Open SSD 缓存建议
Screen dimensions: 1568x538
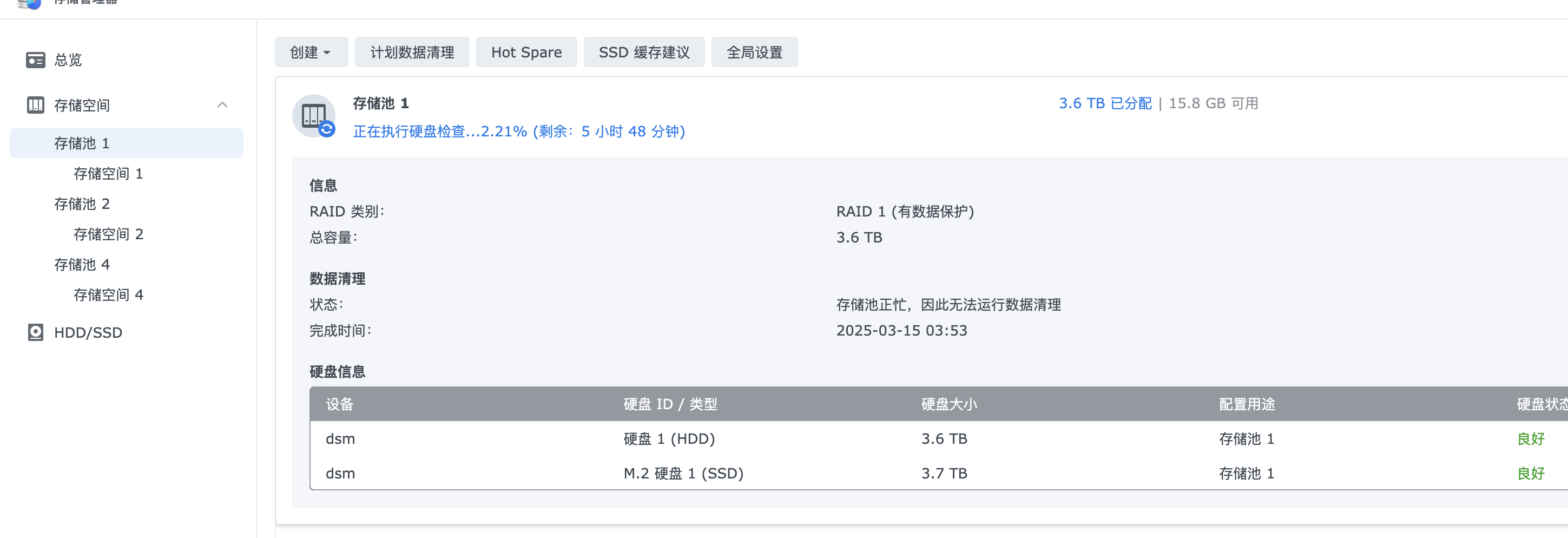pos(644,52)
